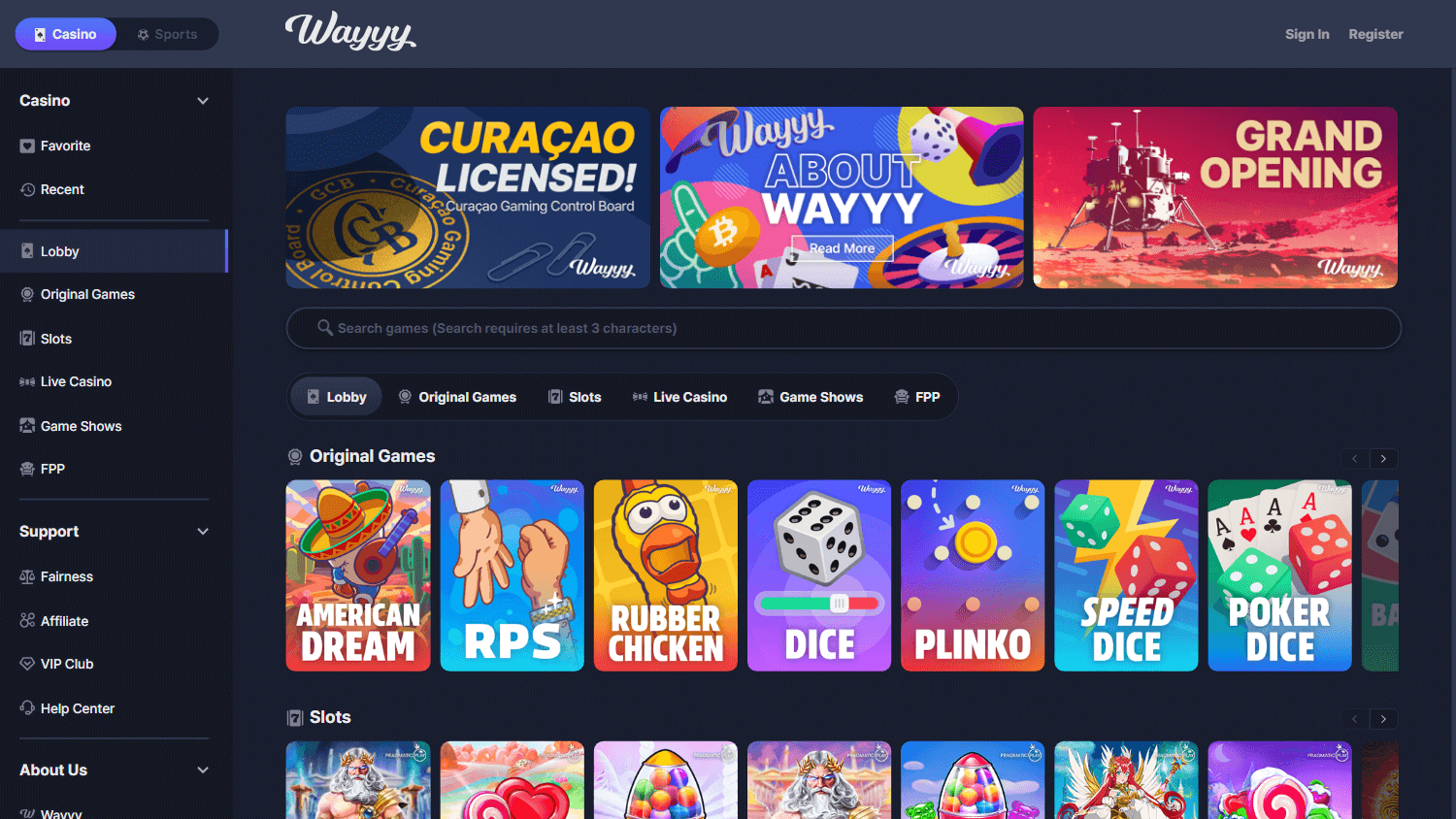Open the Speed Dice game

point(1126,575)
